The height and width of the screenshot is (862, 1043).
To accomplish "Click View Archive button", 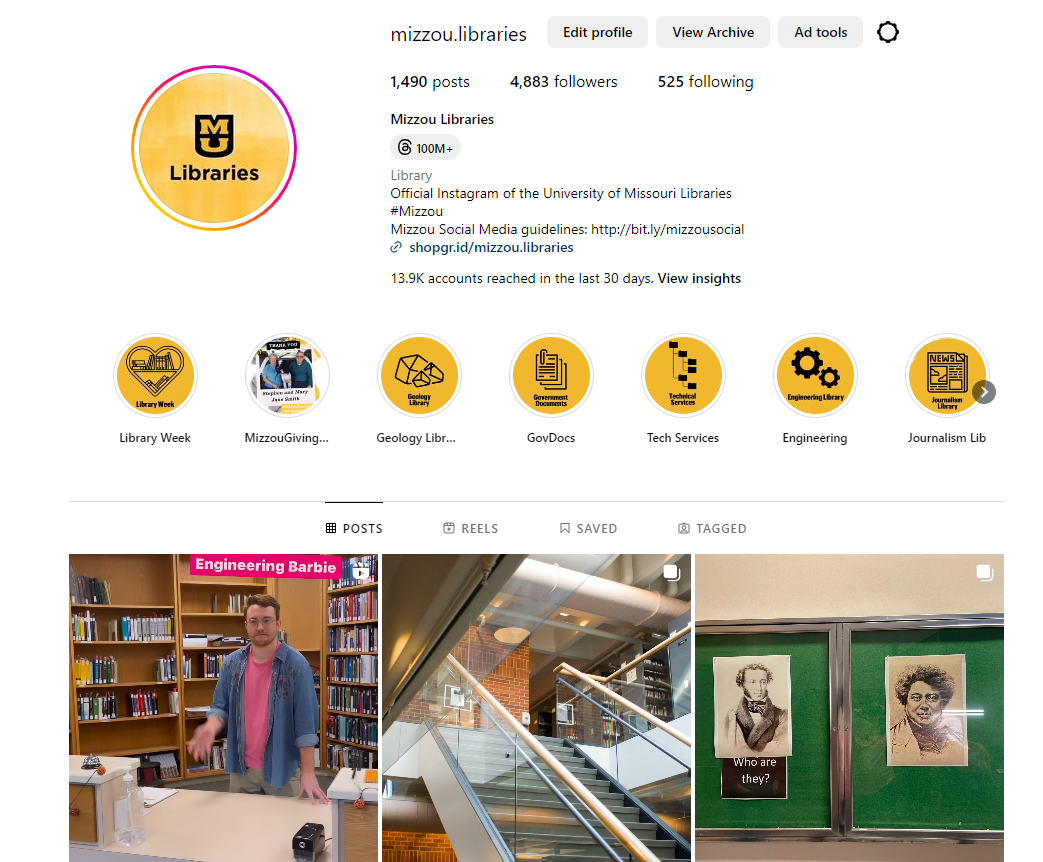I will point(713,32).
